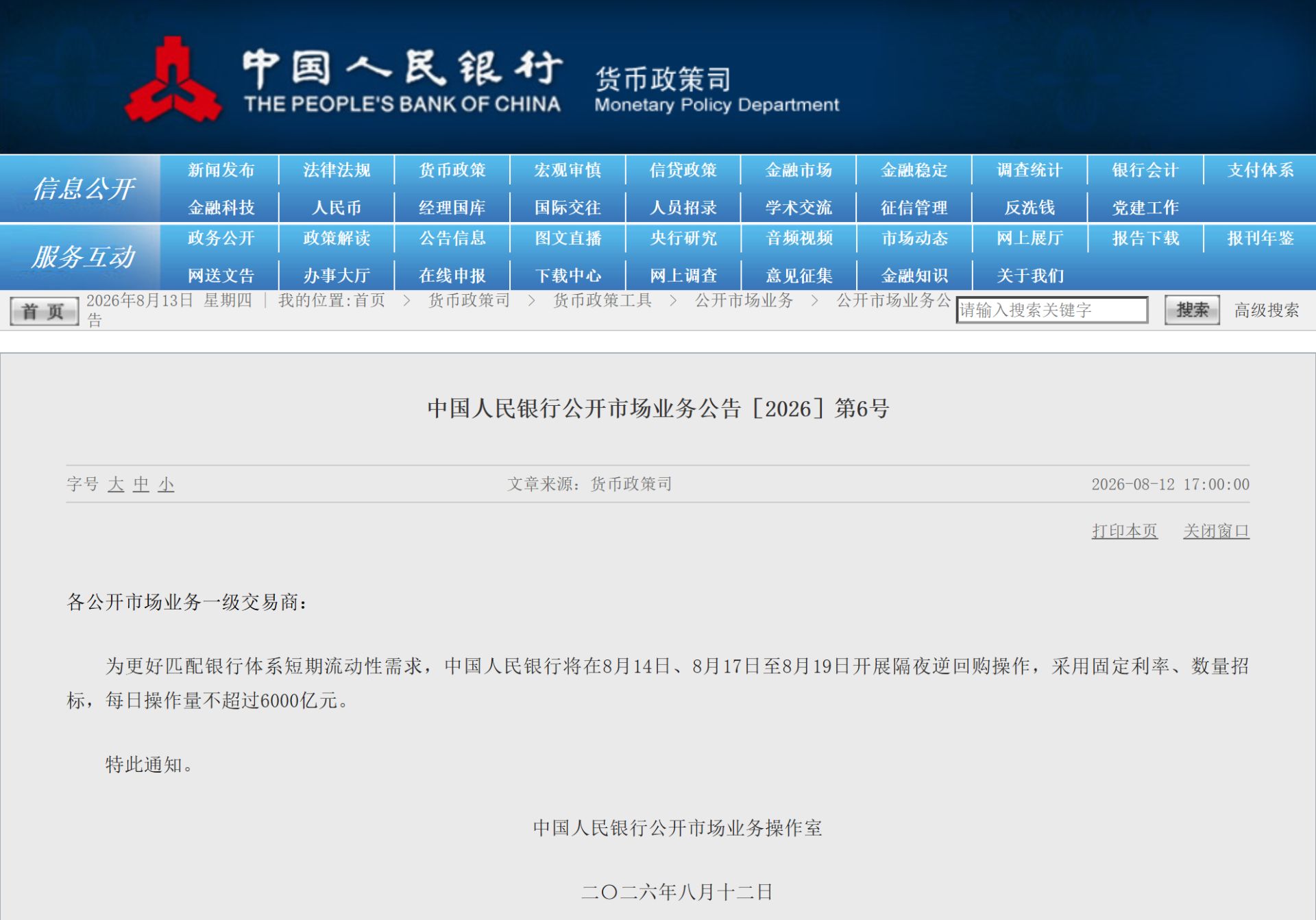Open 新闻发布 menu item
Screen dimensions: 1316x920
(221, 170)
